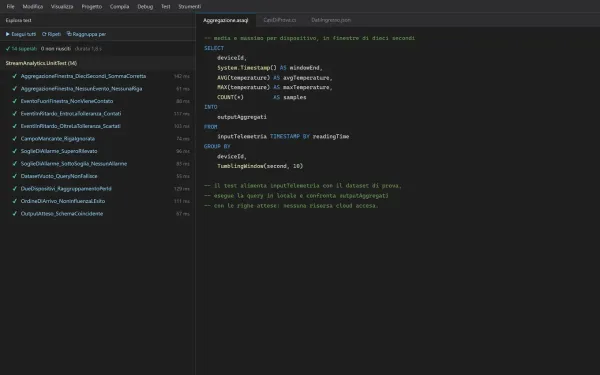Screen dimensions: 600x375
Task: Click 'TumblingWindow(second, 10)' in the editor
Action: point(260,166)
